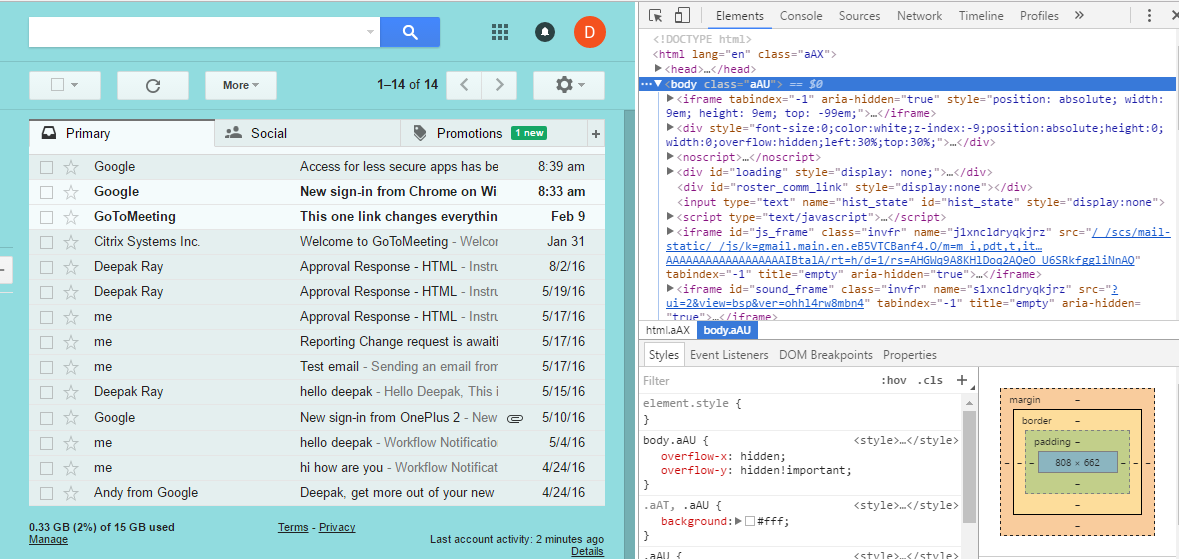Click the Styles pane vertical scrollbar
Viewport: 1179px width, 559px height.
(969, 466)
